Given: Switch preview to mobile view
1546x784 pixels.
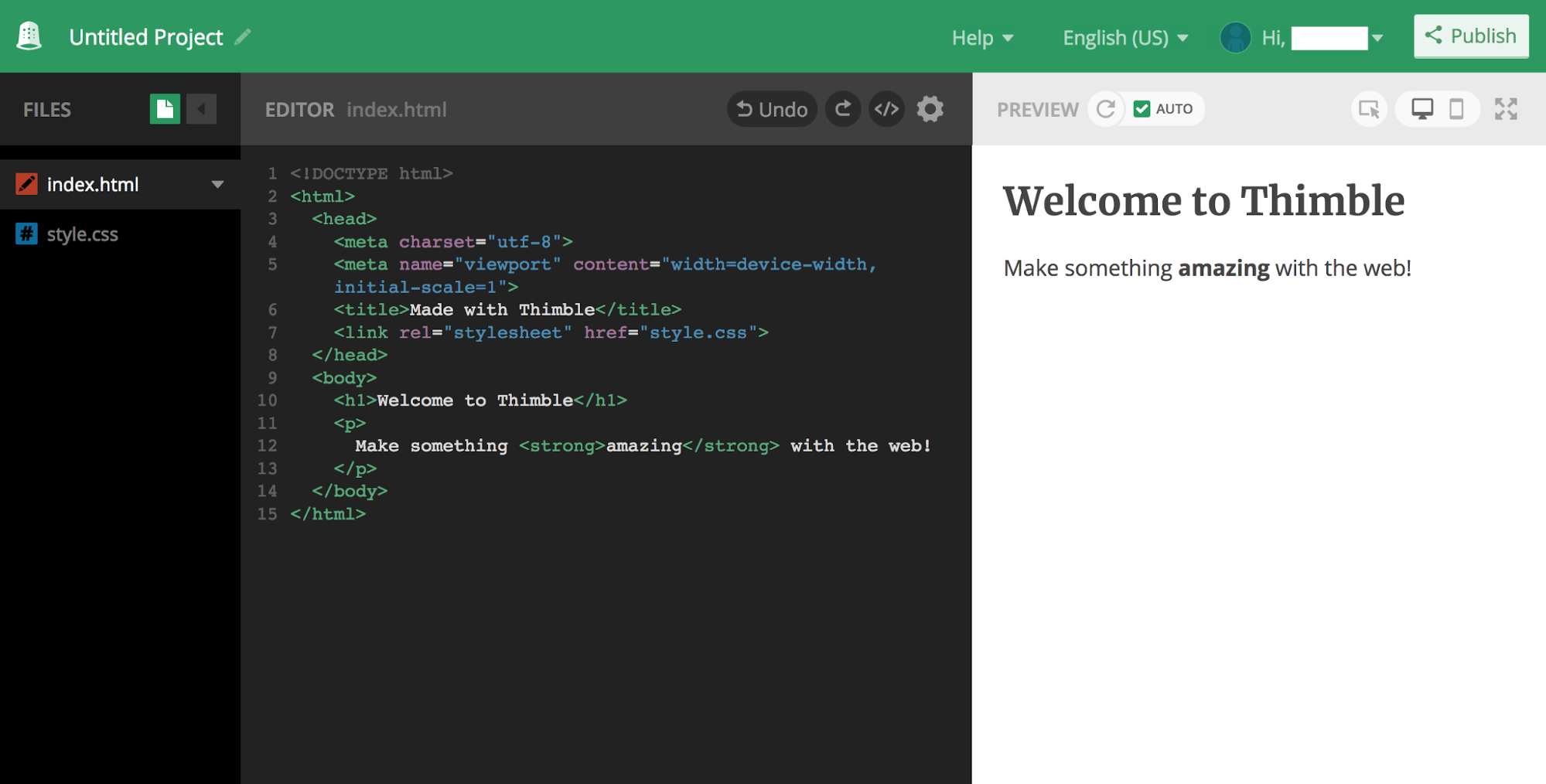Looking at the screenshot, I should coord(1457,109).
